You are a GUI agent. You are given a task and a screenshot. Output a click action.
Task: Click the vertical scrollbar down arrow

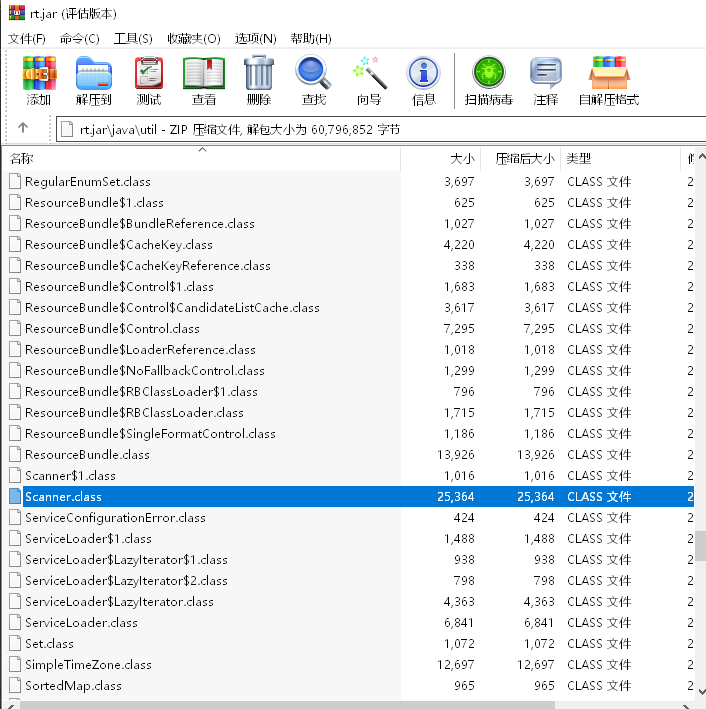(701, 692)
